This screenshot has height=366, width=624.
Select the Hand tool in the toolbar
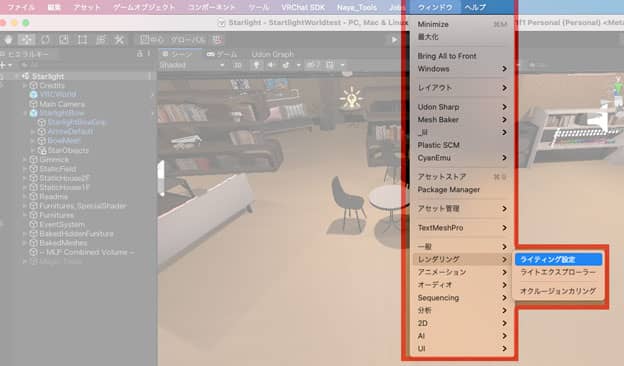pyautogui.click(x=8, y=40)
